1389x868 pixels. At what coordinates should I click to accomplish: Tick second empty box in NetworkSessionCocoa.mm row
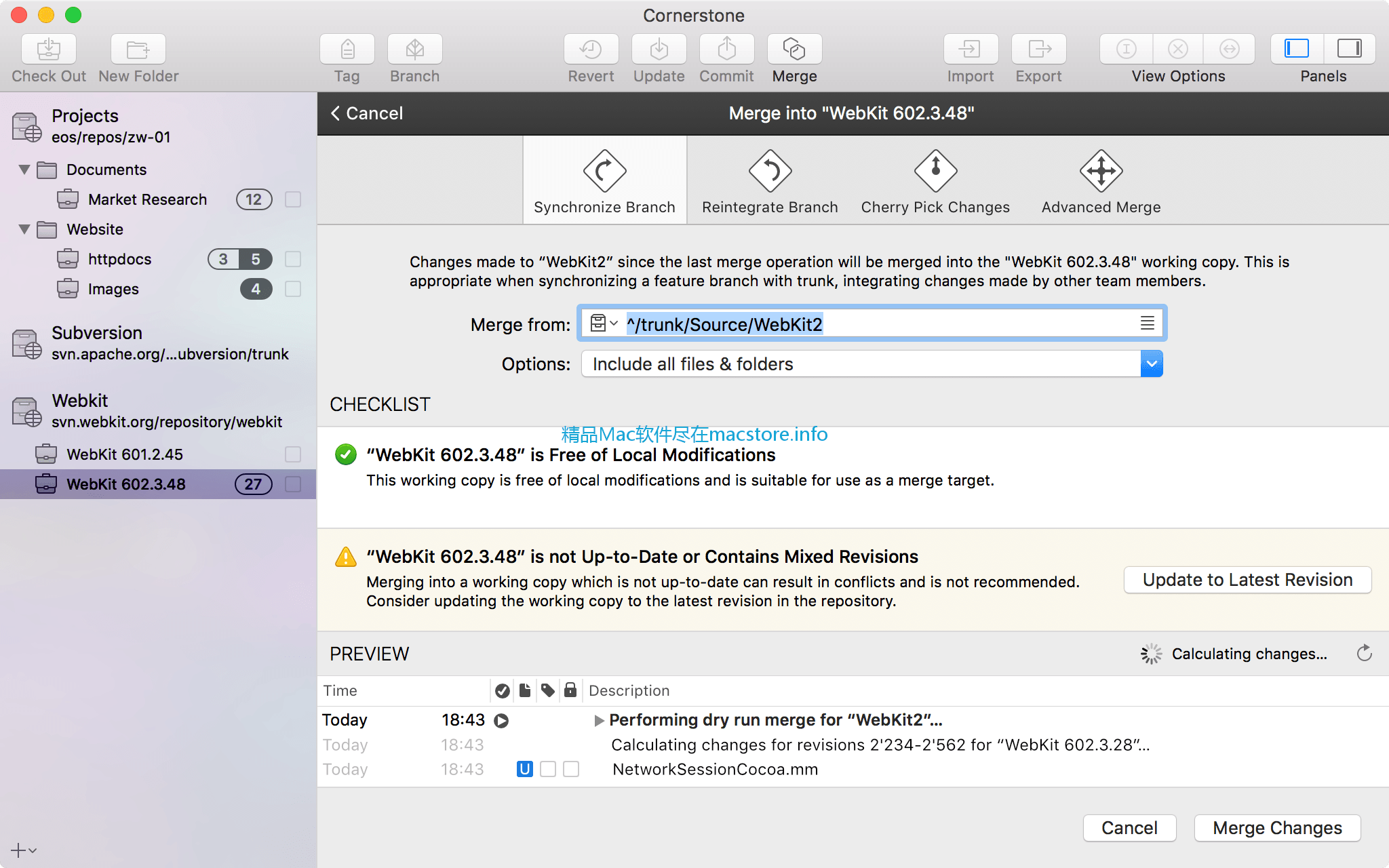(x=571, y=769)
